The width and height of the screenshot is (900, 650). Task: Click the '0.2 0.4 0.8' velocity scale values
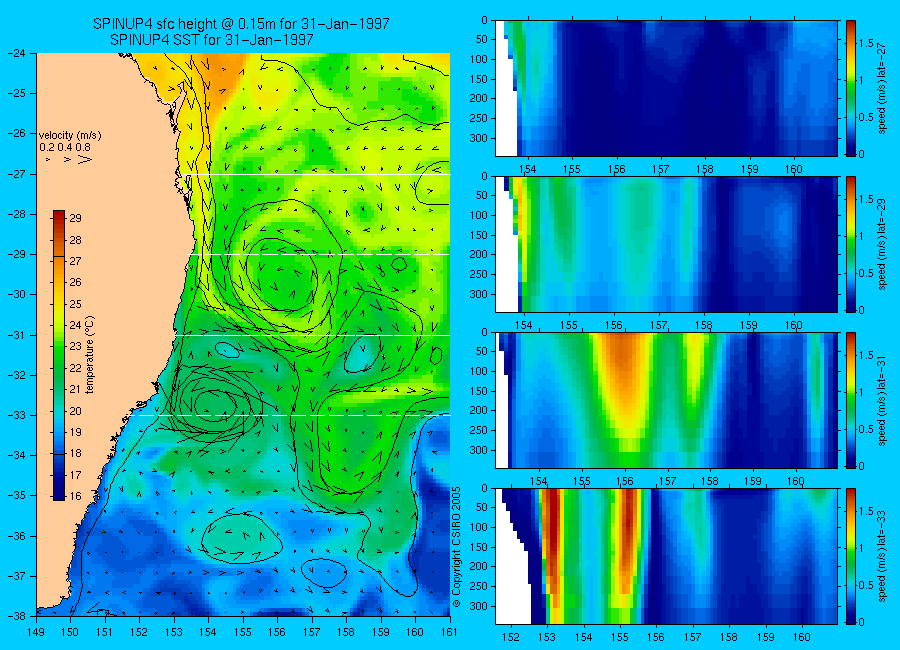pos(65,148)
